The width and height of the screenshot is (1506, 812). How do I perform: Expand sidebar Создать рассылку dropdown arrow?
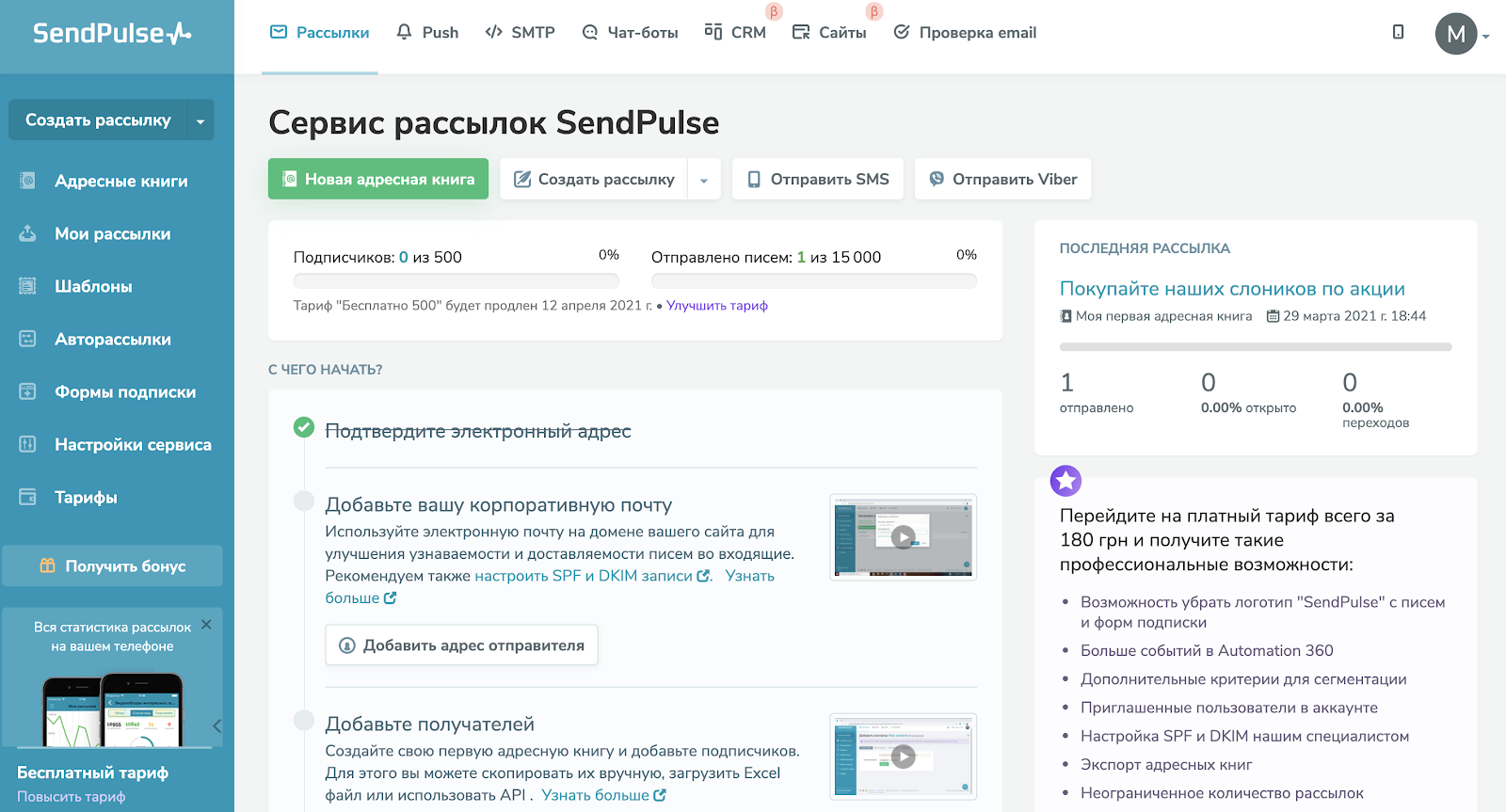coord(200,120)
